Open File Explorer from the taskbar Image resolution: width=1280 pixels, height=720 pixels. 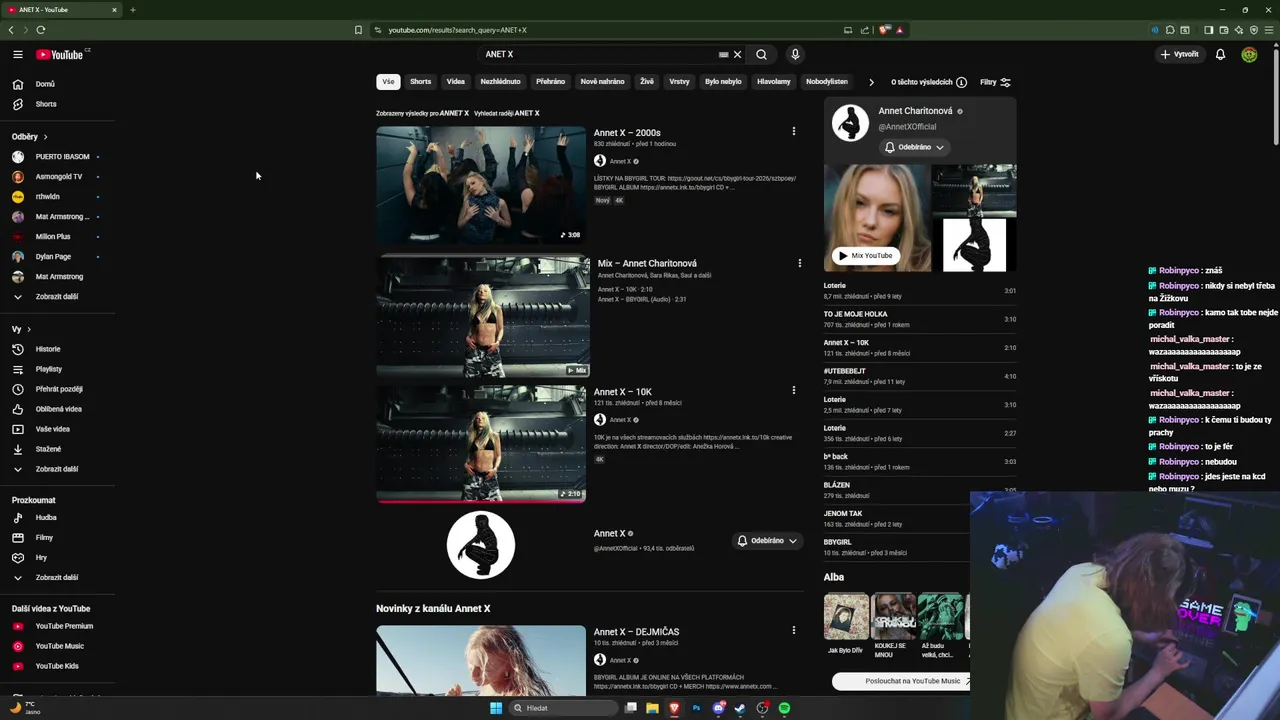[x=652, y=708]
